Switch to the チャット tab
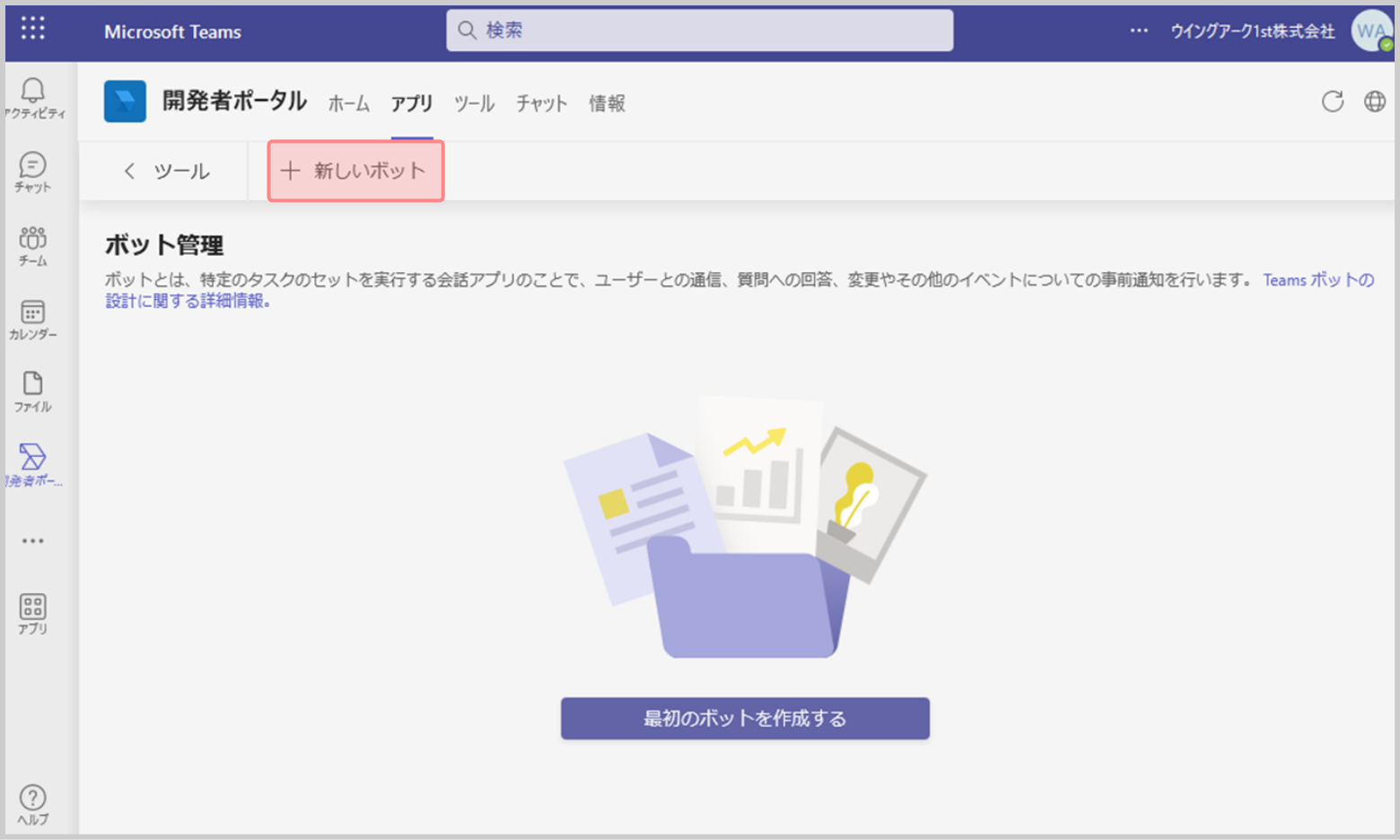1400x840 pixels. pos(541,104)
